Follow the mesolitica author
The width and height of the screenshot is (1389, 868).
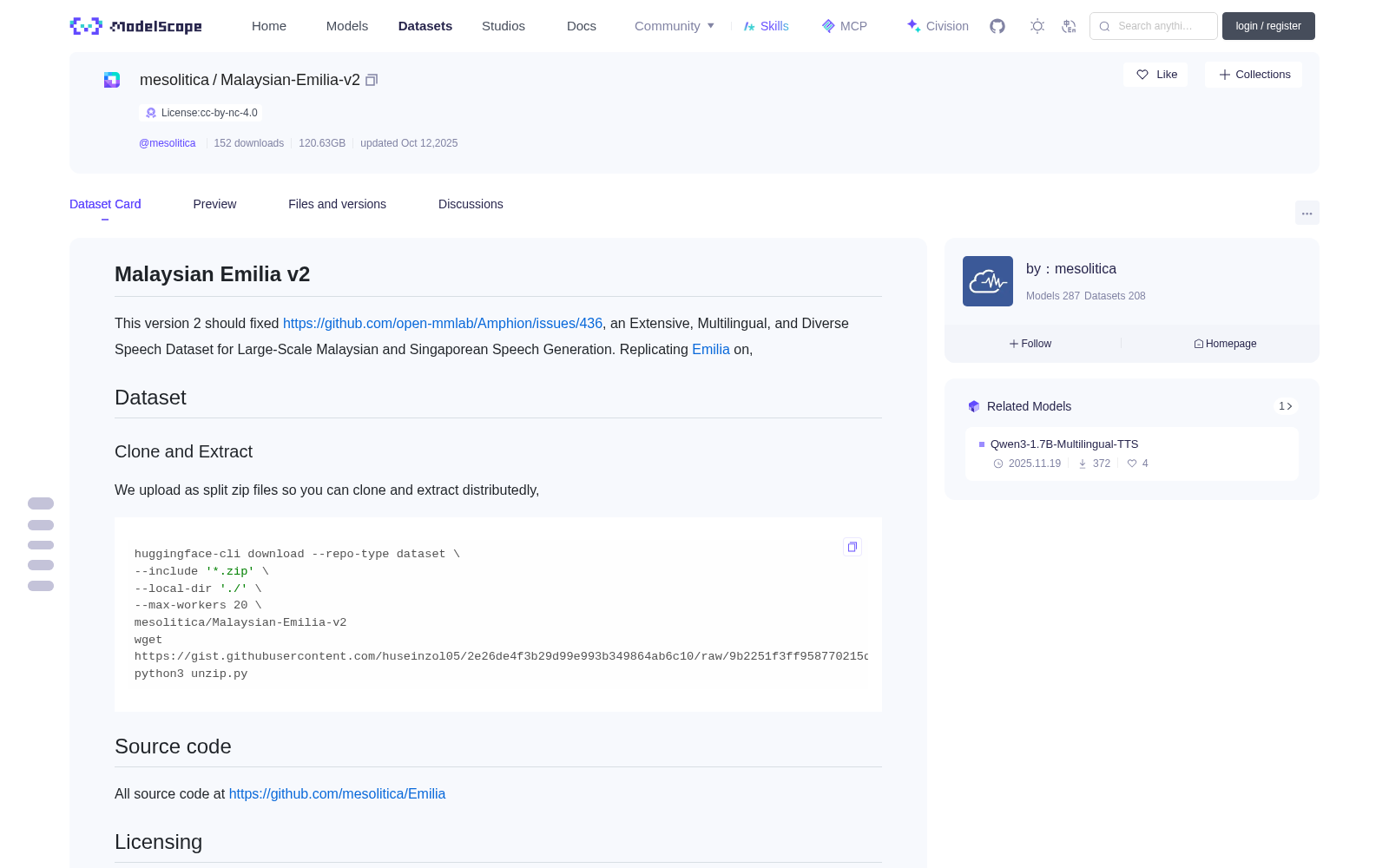pyautogui.click(x=1030, y=344)
